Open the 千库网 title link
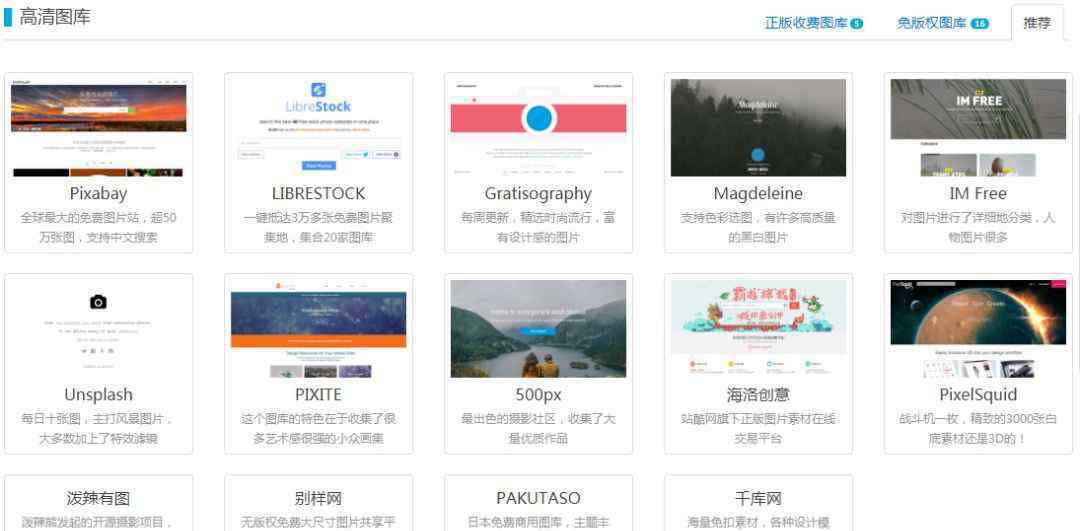 [x=758, y=498]
